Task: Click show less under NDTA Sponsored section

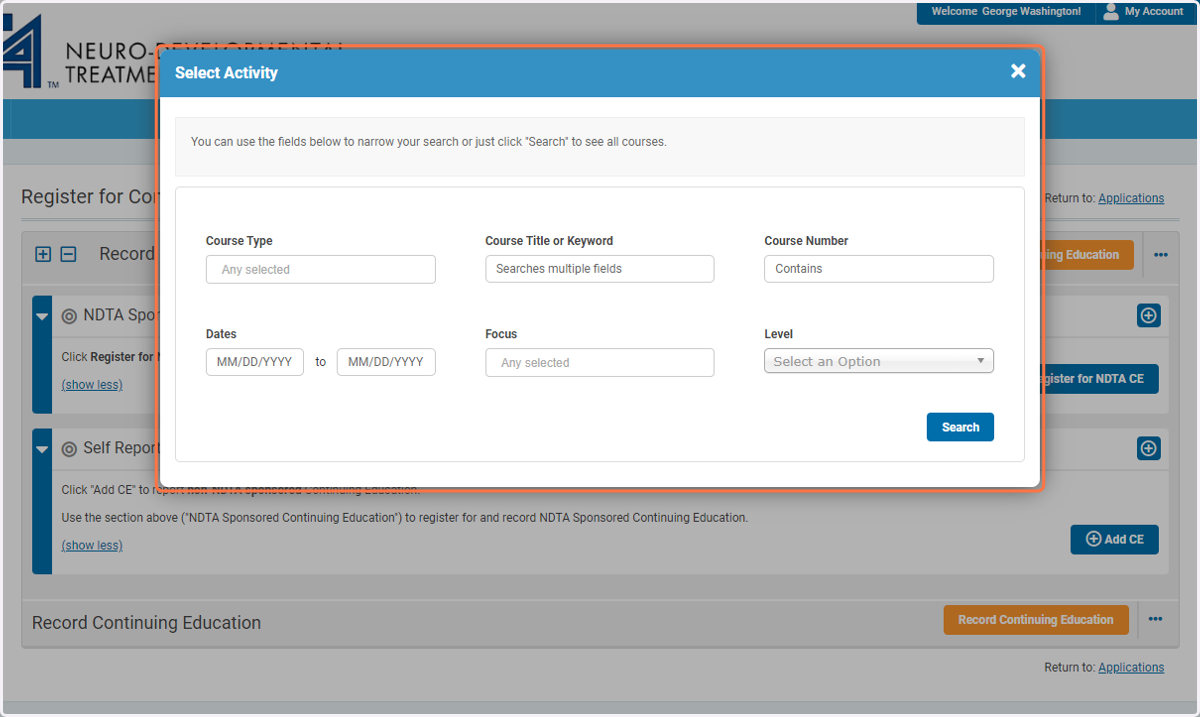Action: [x=92, y=384]
